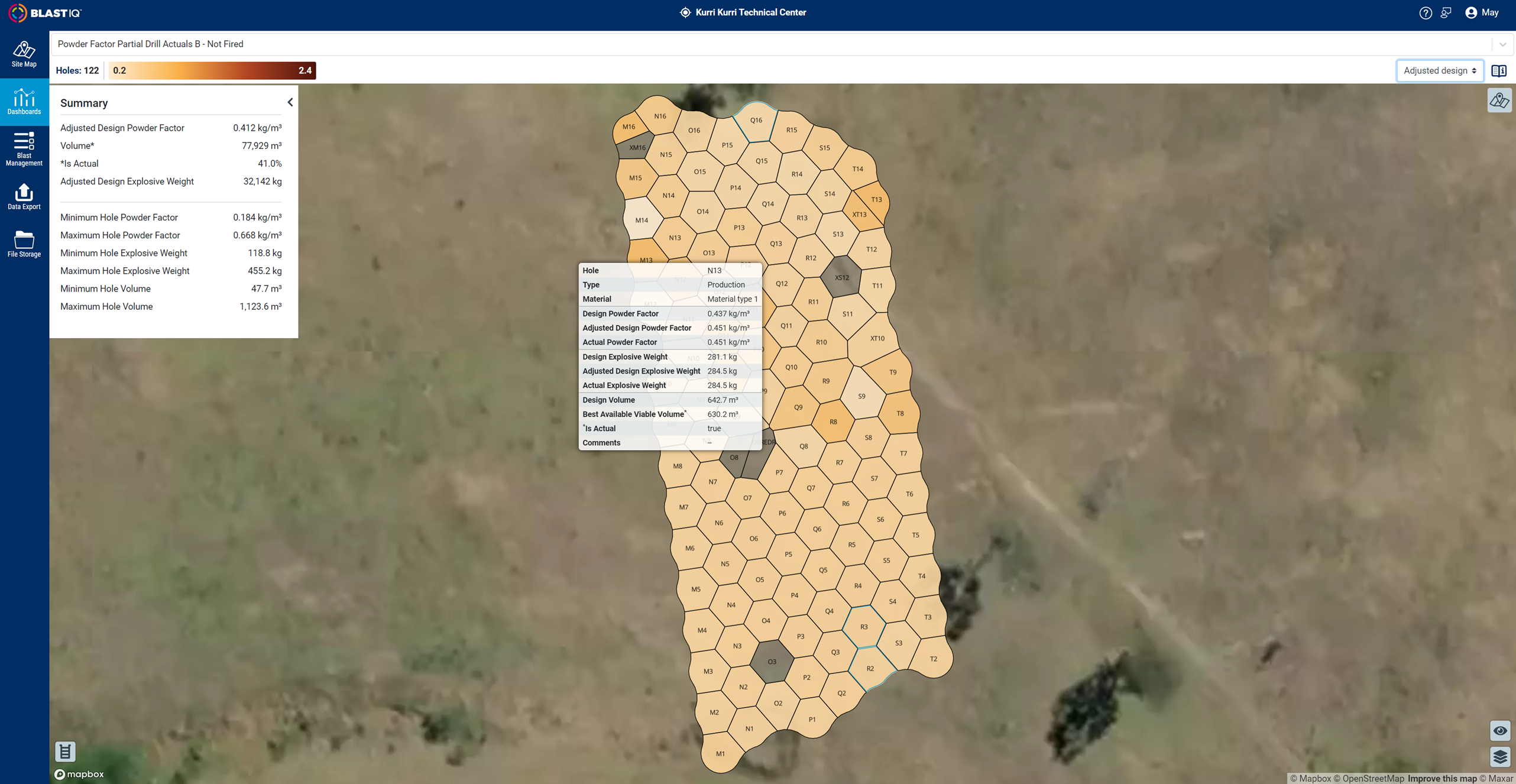Screen dimensions: 1516x784
Task: Click the basemap selector icon on the map
Action: click(x=1500, y=100)
